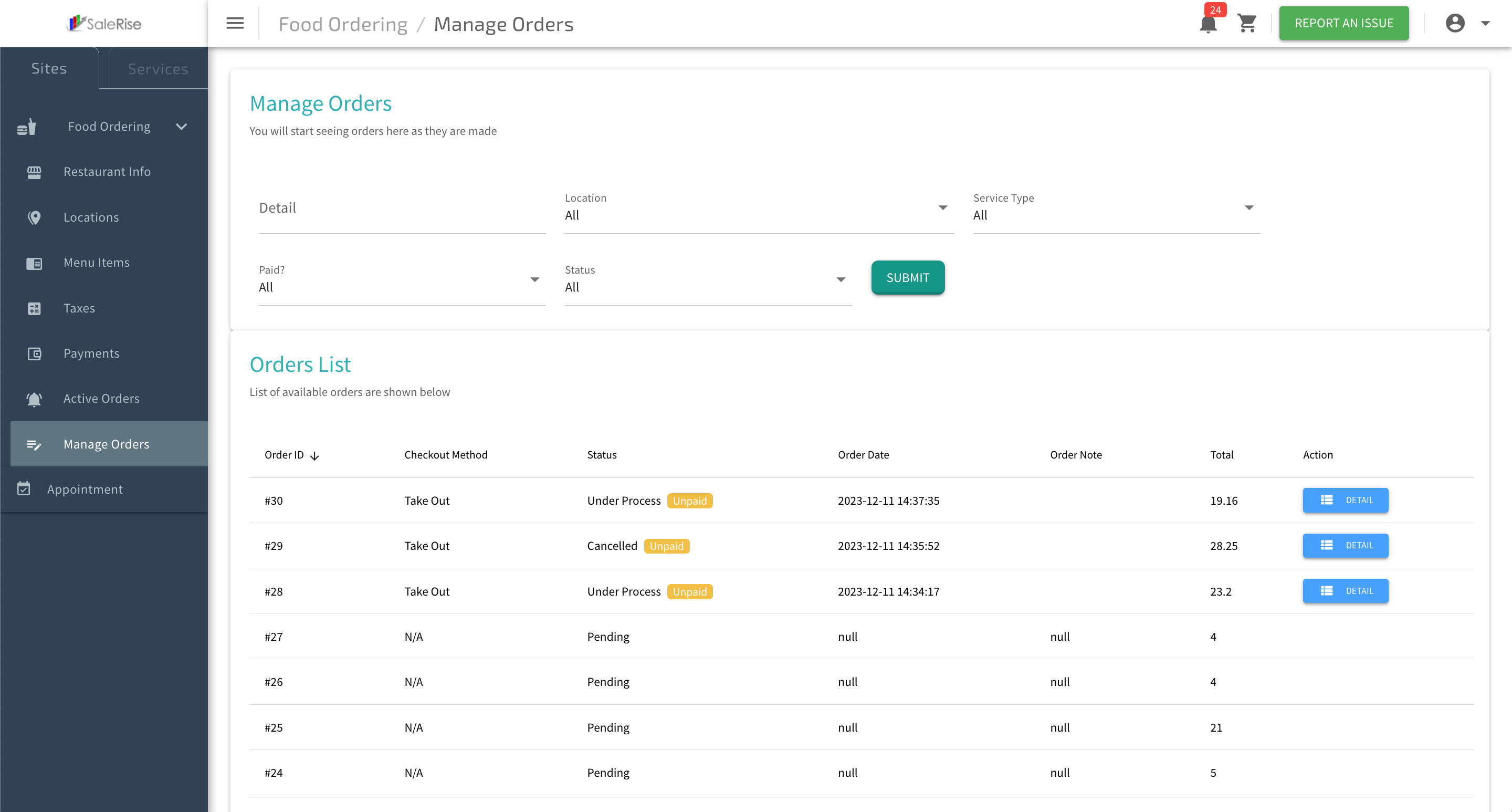Open the hamburger menu icon

point(235,24)
